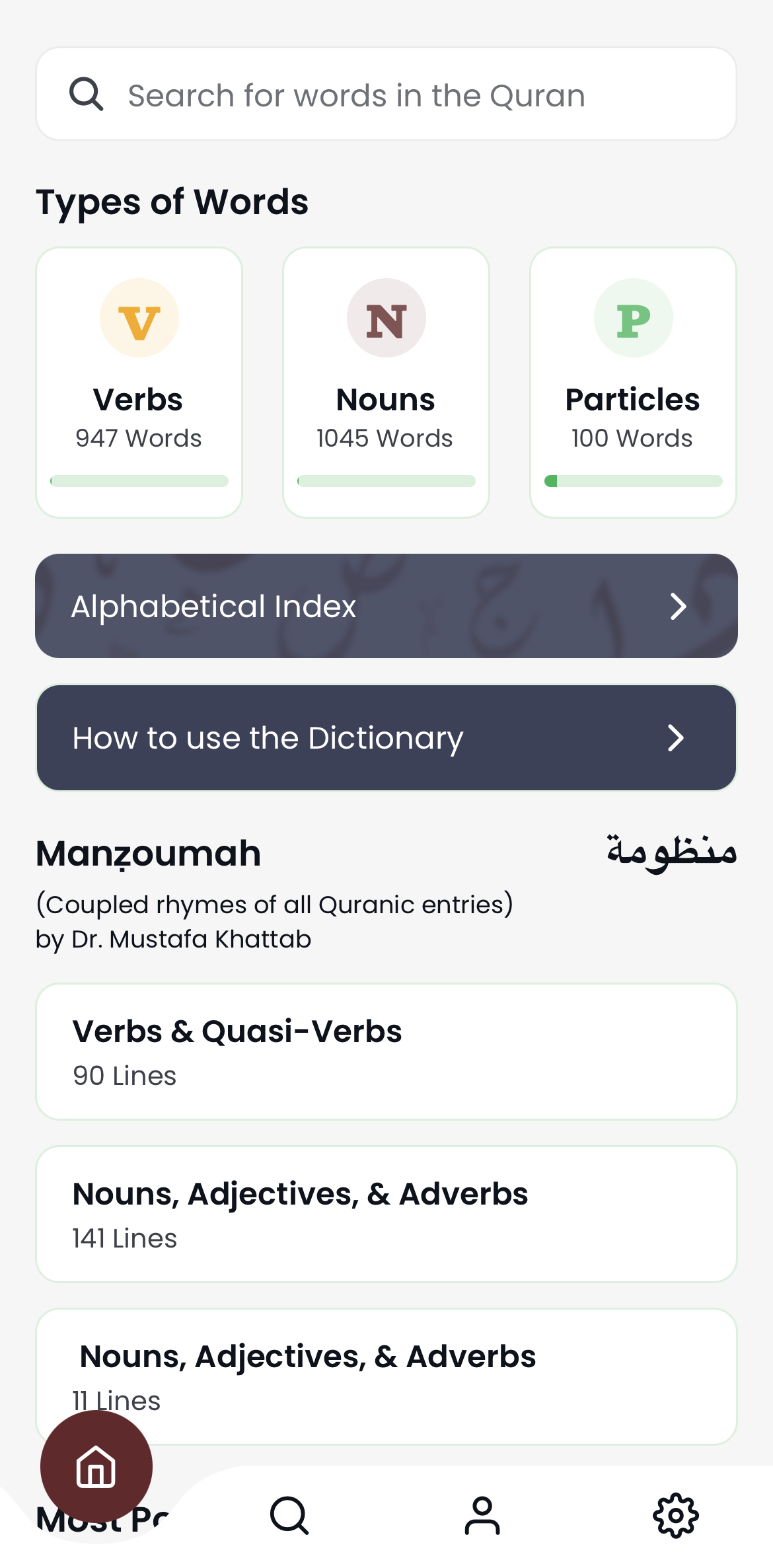Tap the Arabic منظومة heading
The width and height of the screenshot is (773, 1568).
coord(671,852)
